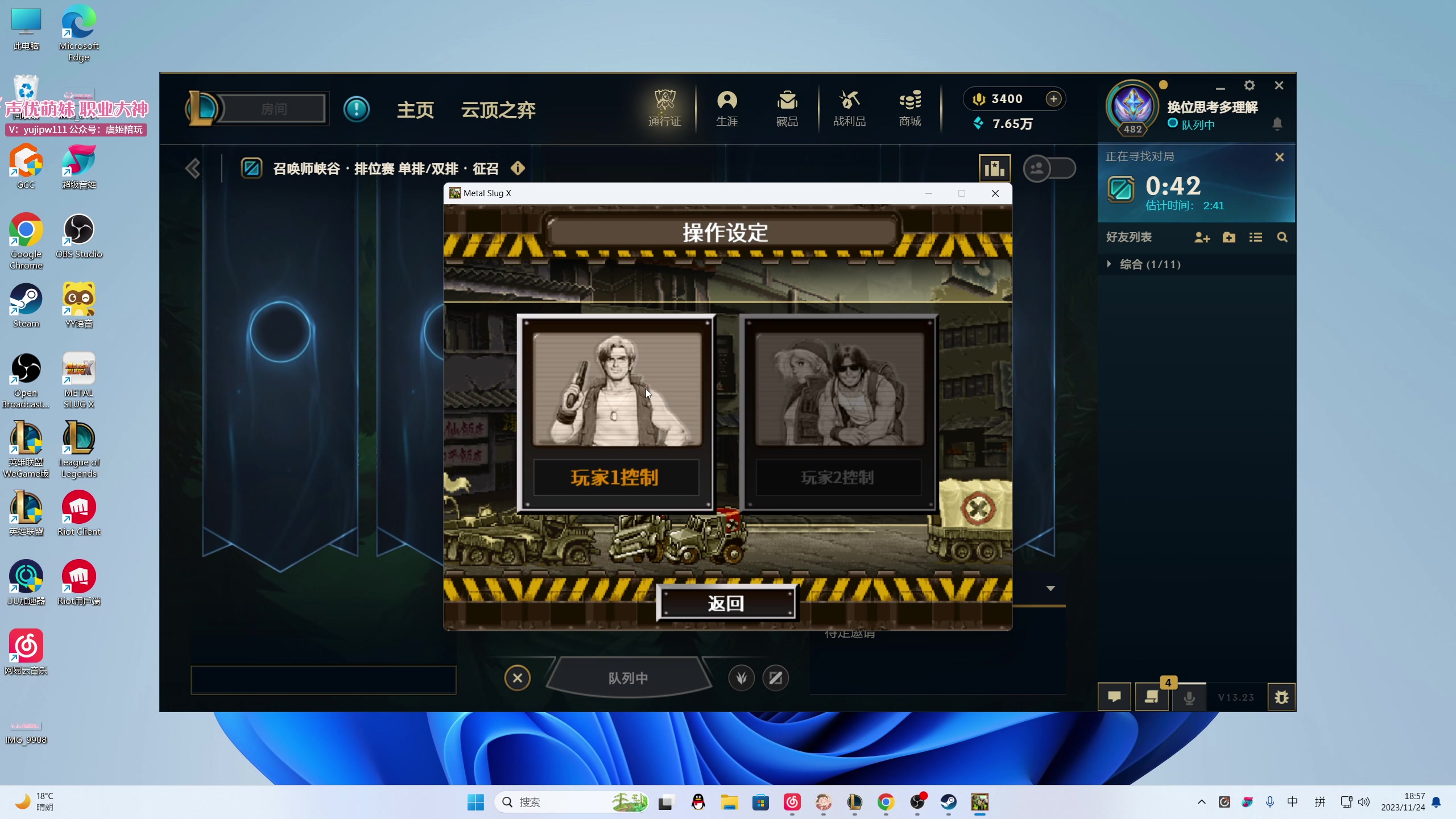Open 网易云音乐 desktop shortcut
The width and height of the screenshot is (1456, 819).
26,653
